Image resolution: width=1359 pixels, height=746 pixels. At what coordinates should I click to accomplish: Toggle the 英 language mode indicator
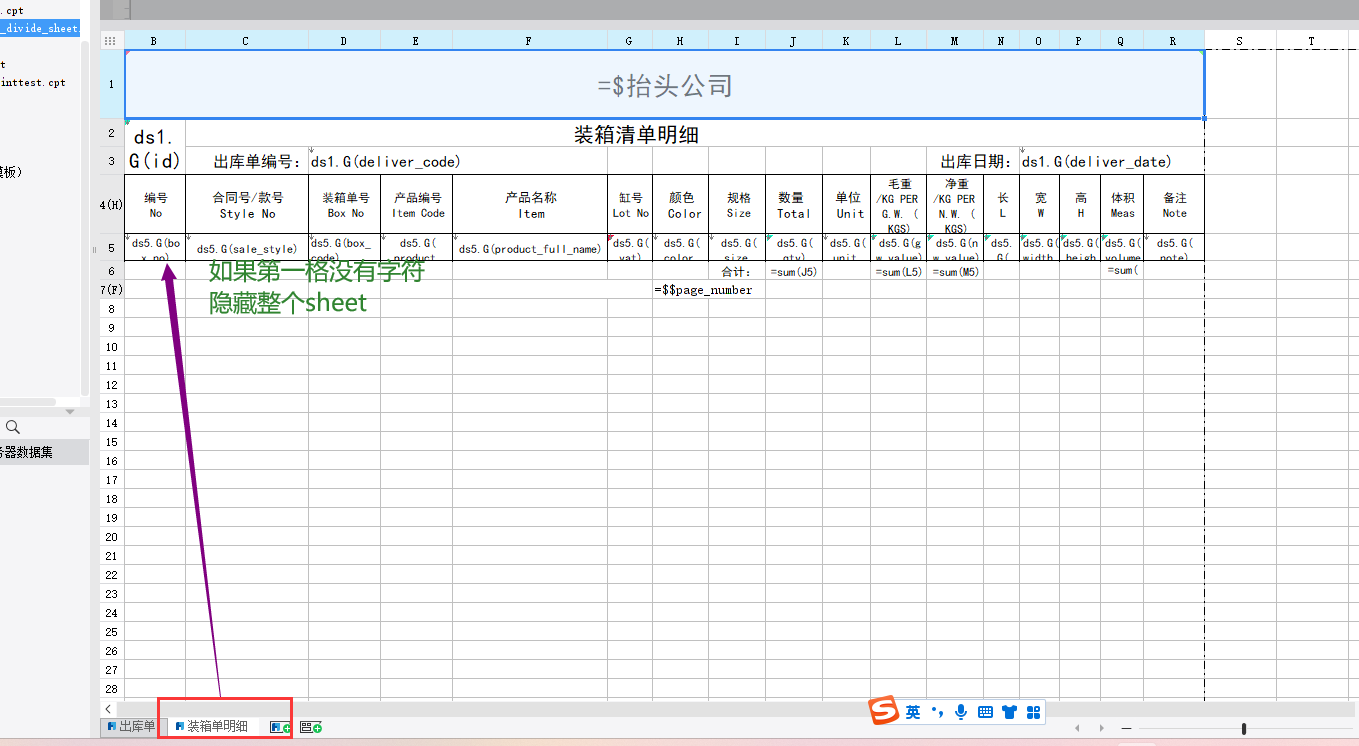coord(913,712)
